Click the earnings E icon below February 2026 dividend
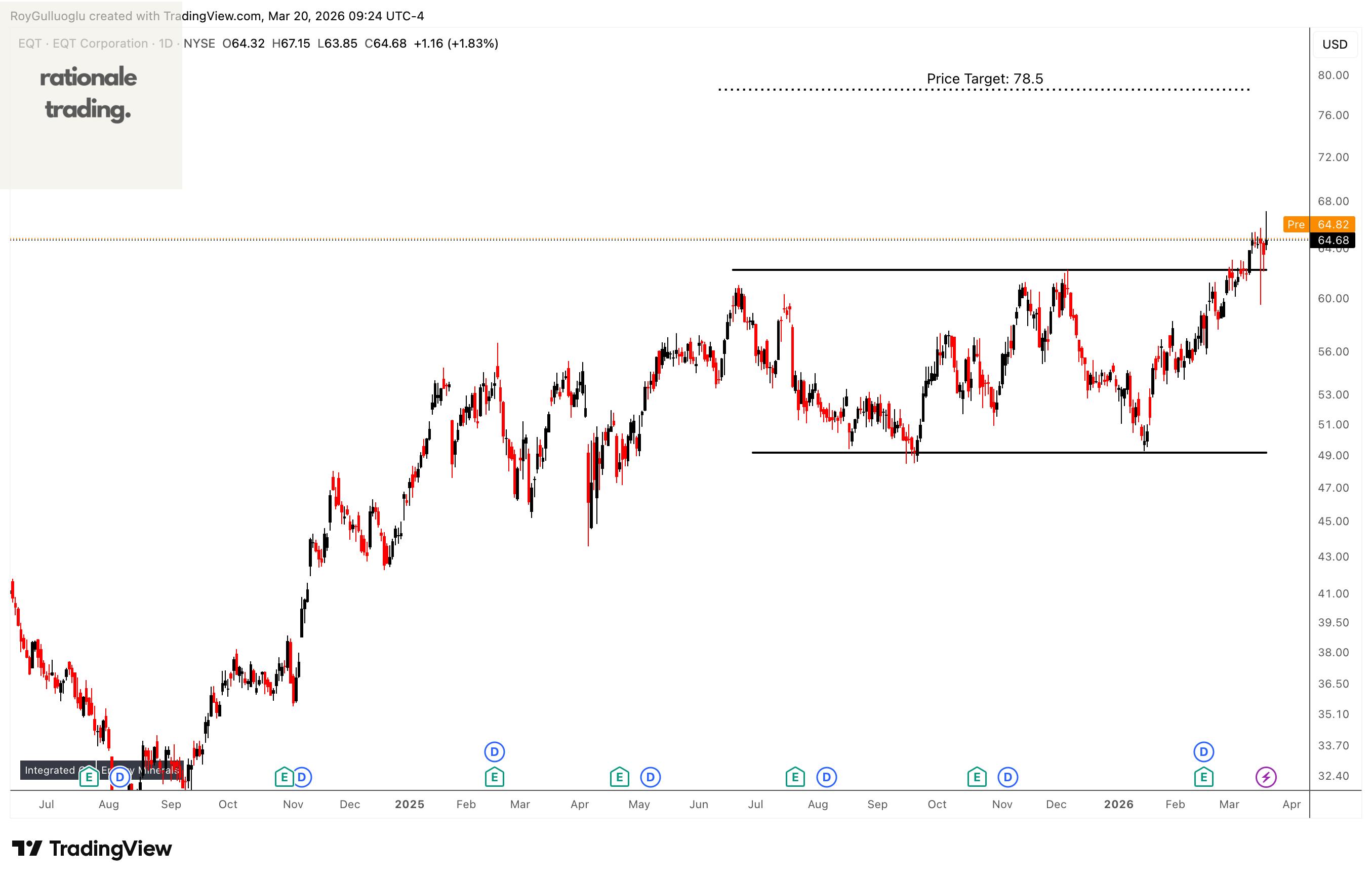Viewport: 1372px width, 879px height. (1203, 777)
